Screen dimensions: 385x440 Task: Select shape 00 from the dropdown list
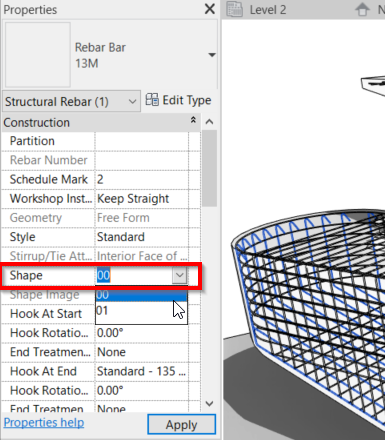(x=141, y=294)
